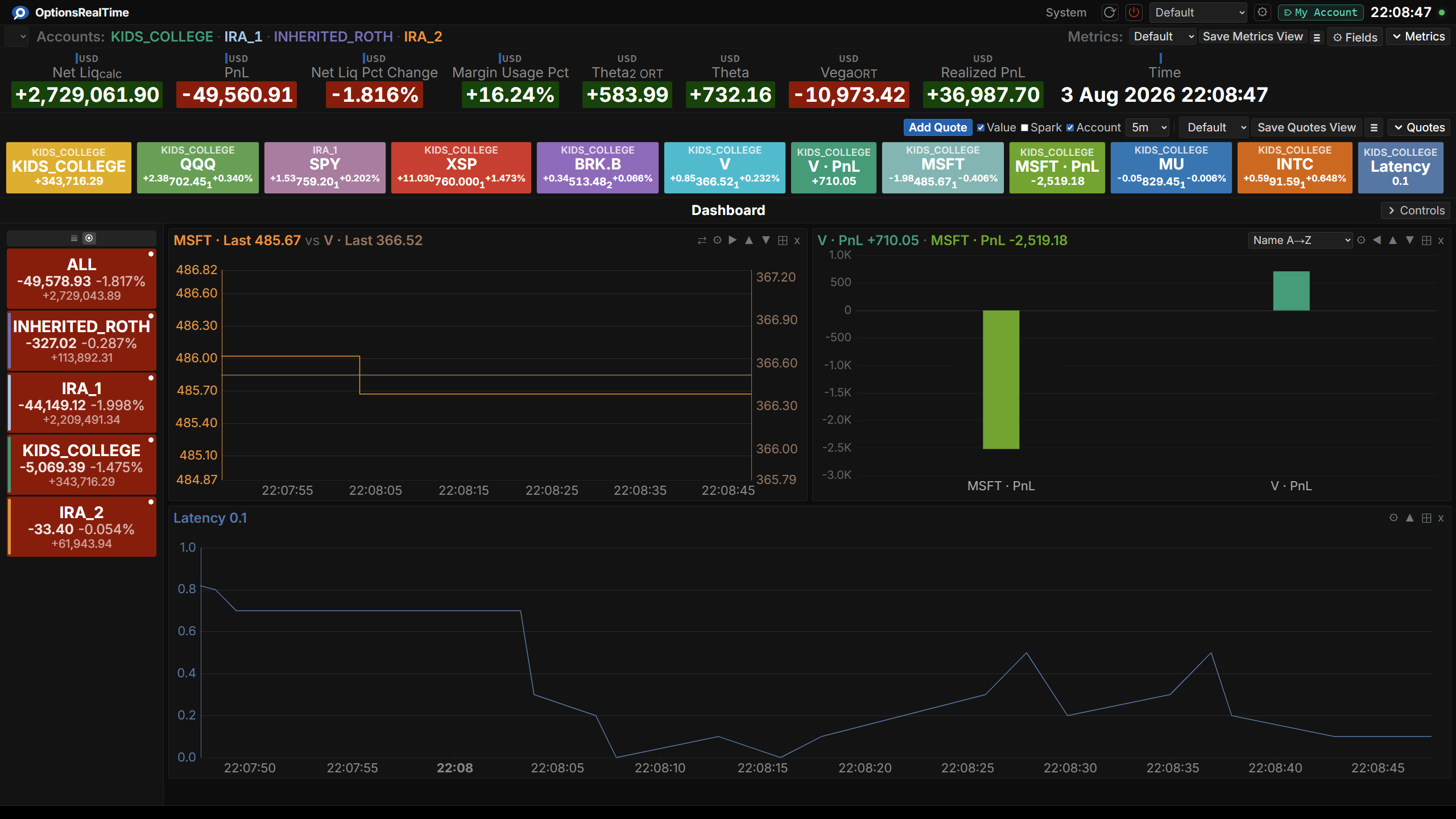Open the Fields settings button
This screenshot has height=819, width=1456.
pyautogui.click(x=1355, y=38)
